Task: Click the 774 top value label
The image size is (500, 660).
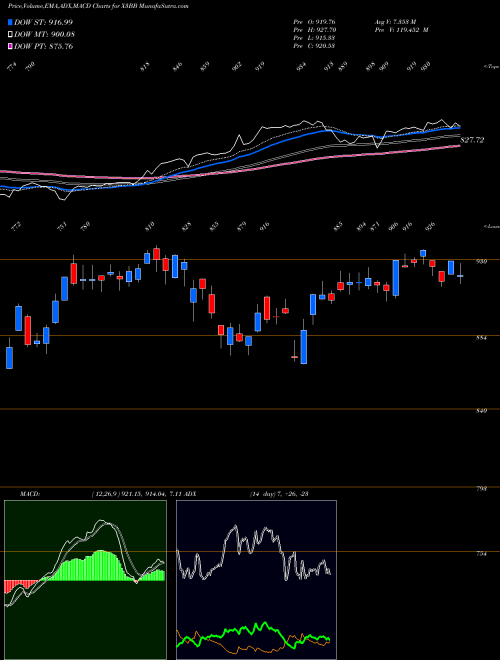Action: pos(11,67)
